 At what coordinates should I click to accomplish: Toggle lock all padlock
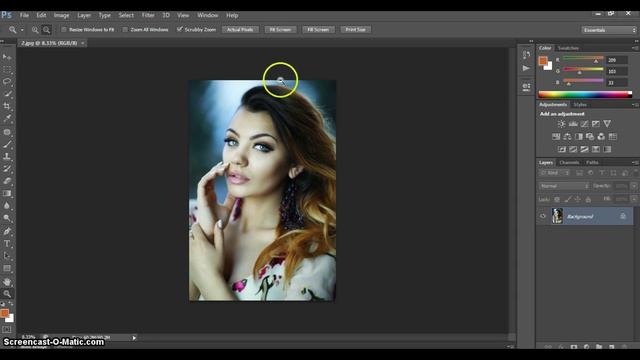588,199
